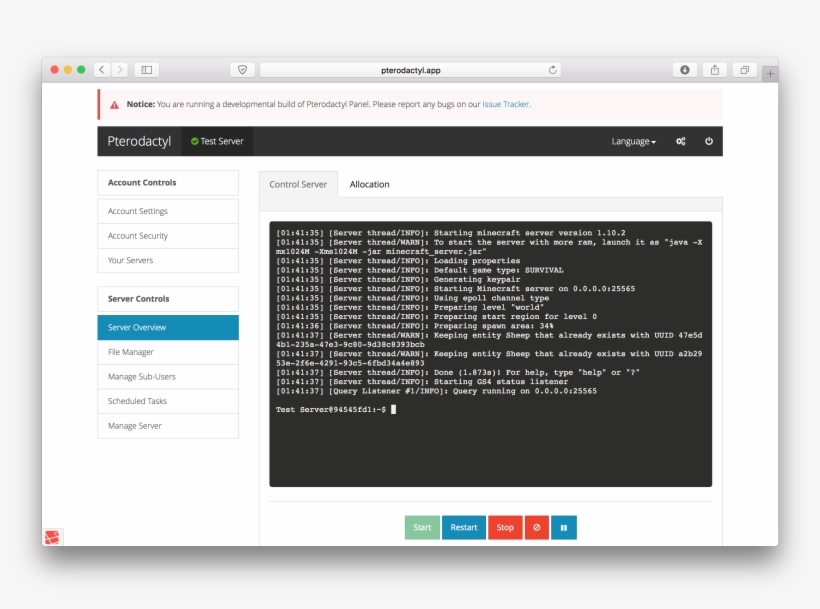Click the Safari forward navigation arrow
This screenshot has width=820, height=609.
pyautogui.click(x=120, y=70)
